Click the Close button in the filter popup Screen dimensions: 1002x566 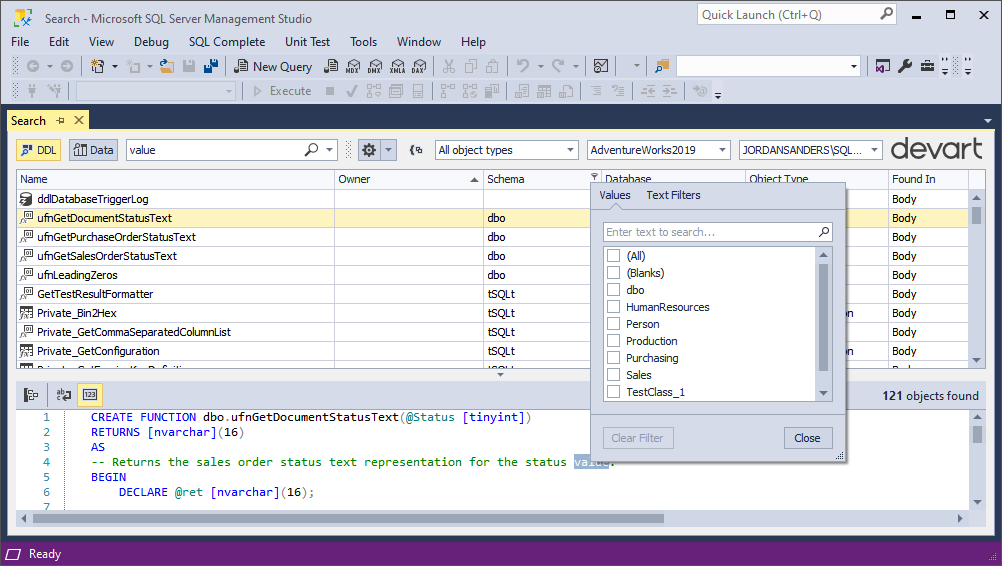pos(808,438)
